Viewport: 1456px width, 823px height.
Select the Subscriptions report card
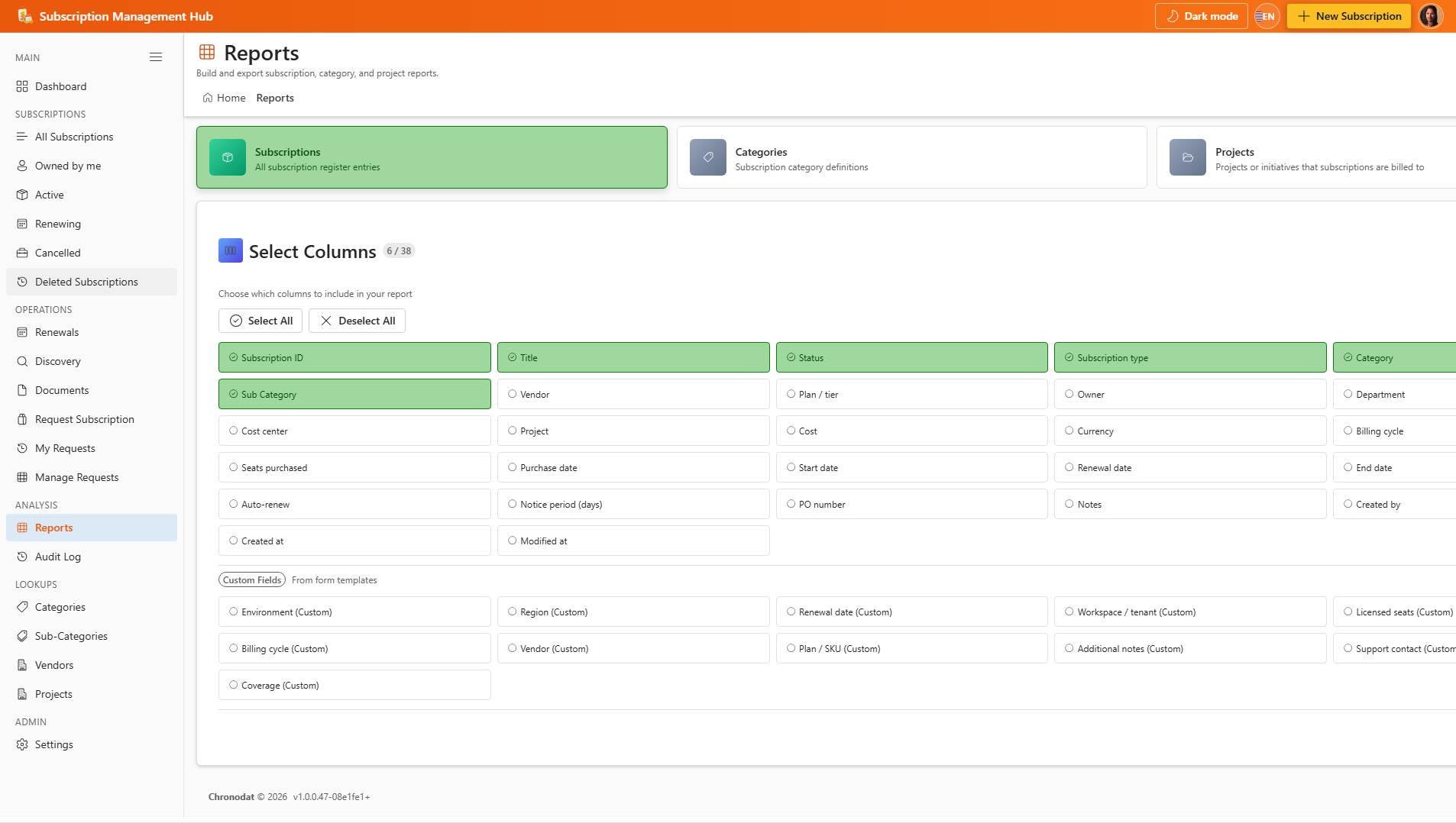coord(432,157)
